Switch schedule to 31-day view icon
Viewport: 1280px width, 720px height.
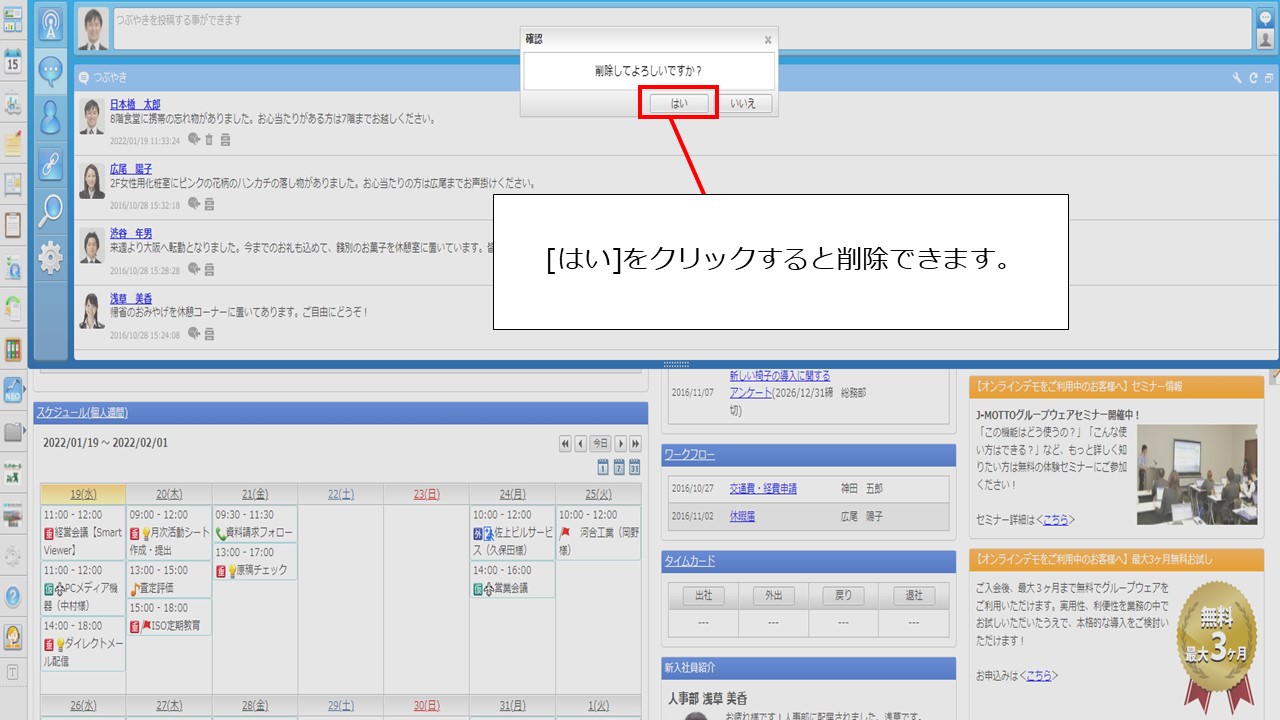pyautogui.click(x=635, y=467)
